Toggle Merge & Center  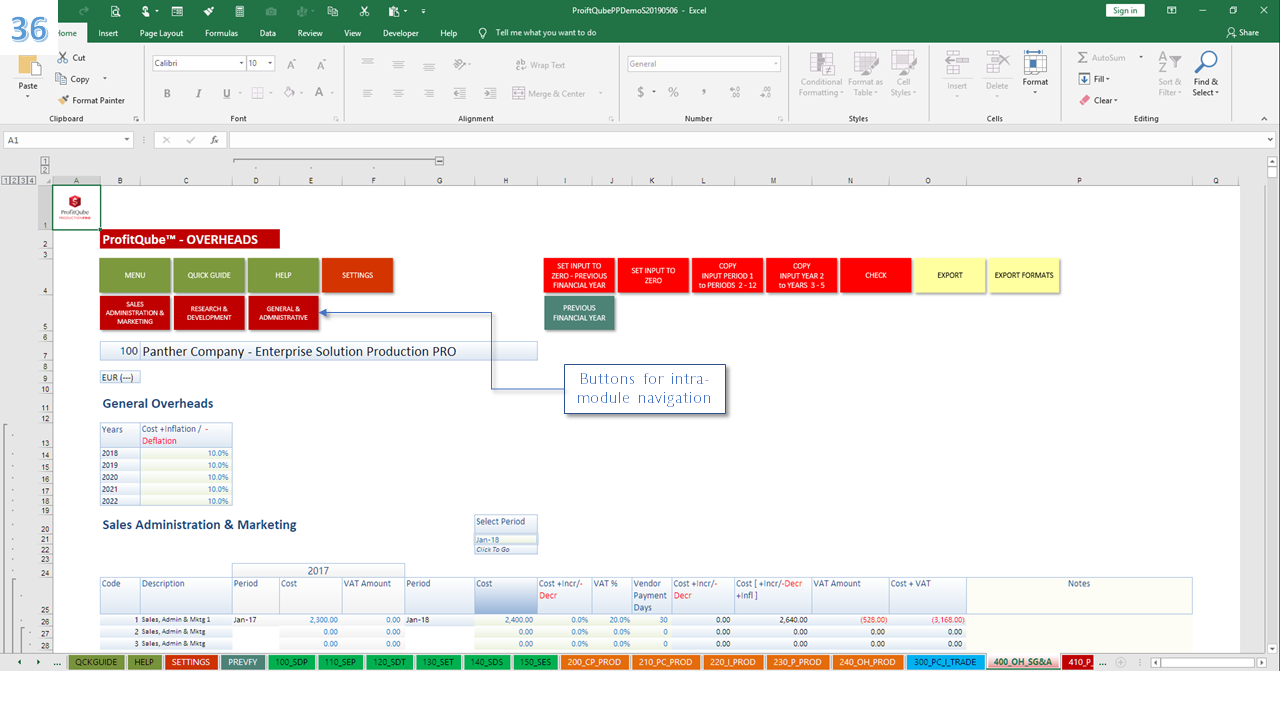pyautogui.click(x=549, y=93)
